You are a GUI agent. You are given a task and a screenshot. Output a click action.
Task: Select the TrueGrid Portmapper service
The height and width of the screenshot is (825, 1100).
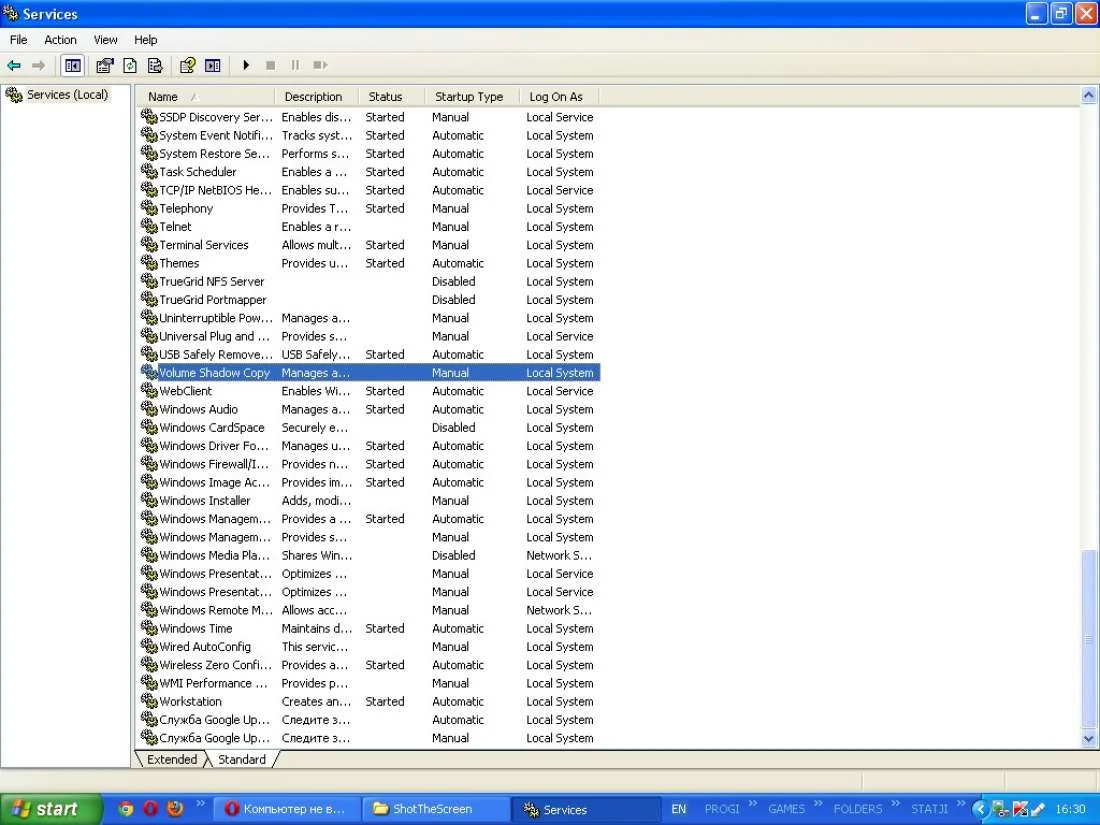coord(370,300)
